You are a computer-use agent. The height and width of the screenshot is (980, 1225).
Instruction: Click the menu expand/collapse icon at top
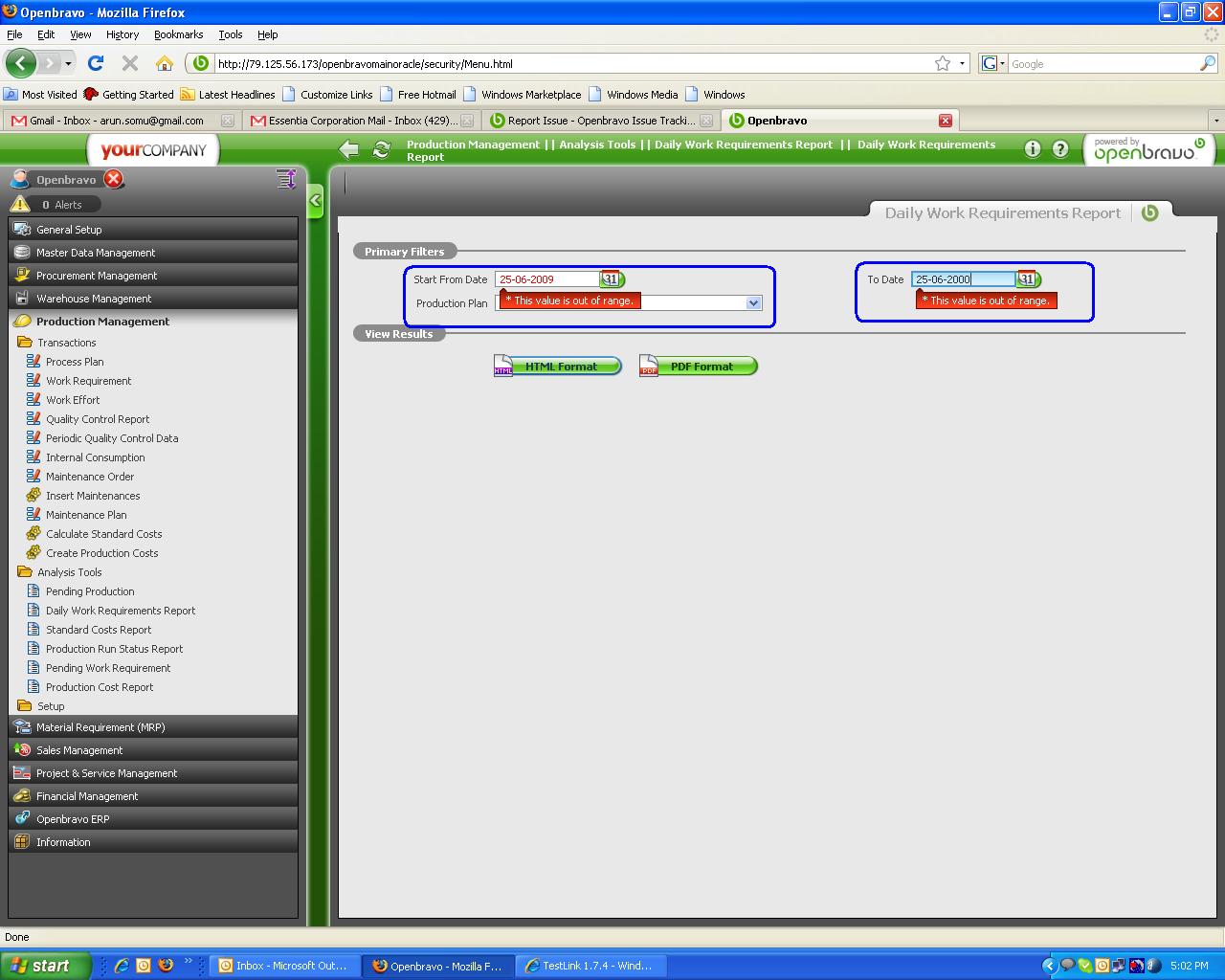pos(285,179)
